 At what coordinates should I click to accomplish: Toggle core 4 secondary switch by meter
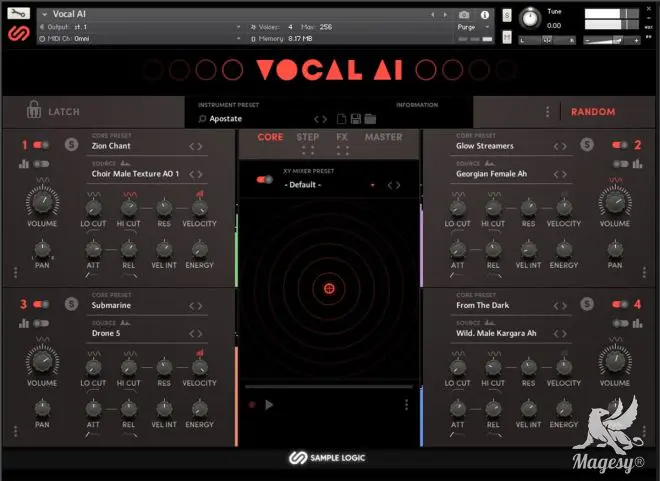[620, 323]
